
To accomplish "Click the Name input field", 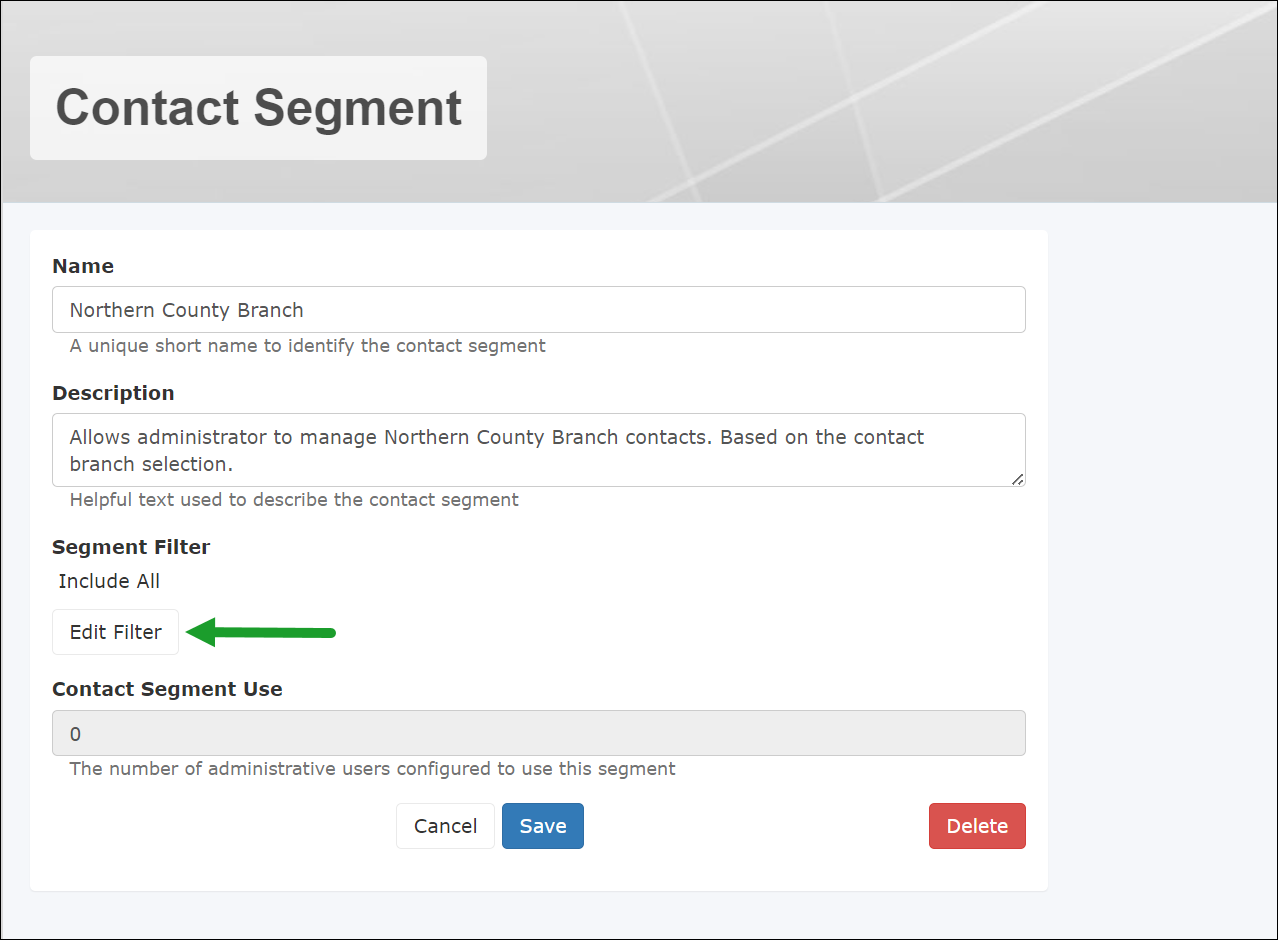I will (x=538, y=309).
